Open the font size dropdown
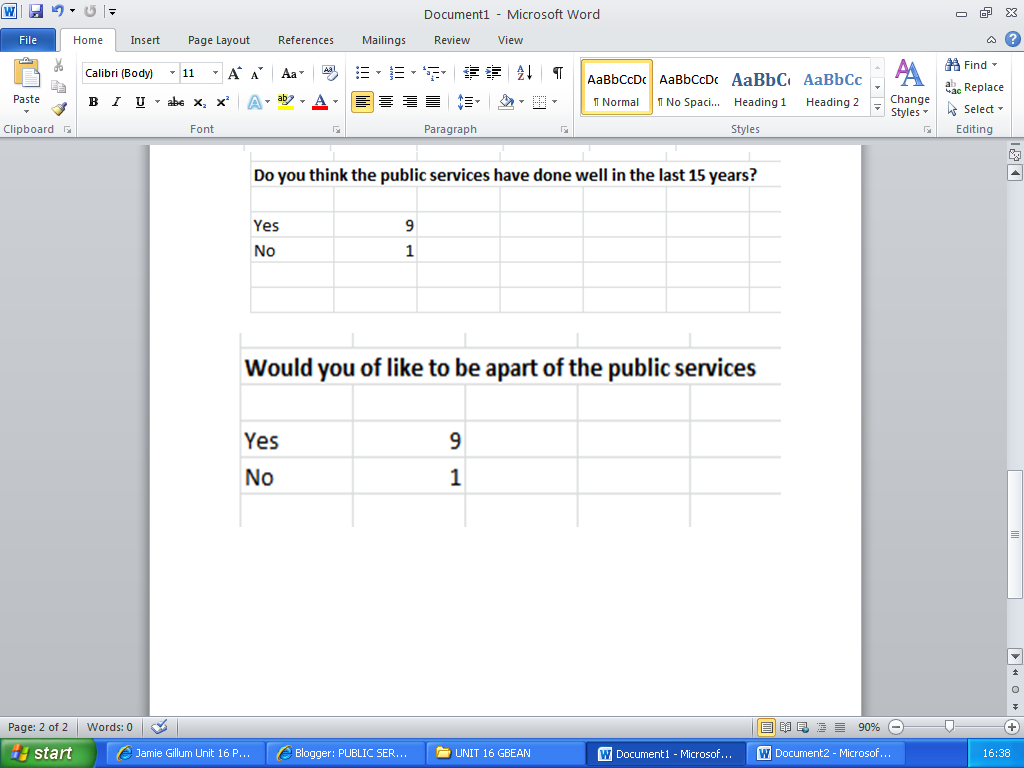The height and width of the screenshot is (768, 1024). pyautogui.click(x=215, y=73)
